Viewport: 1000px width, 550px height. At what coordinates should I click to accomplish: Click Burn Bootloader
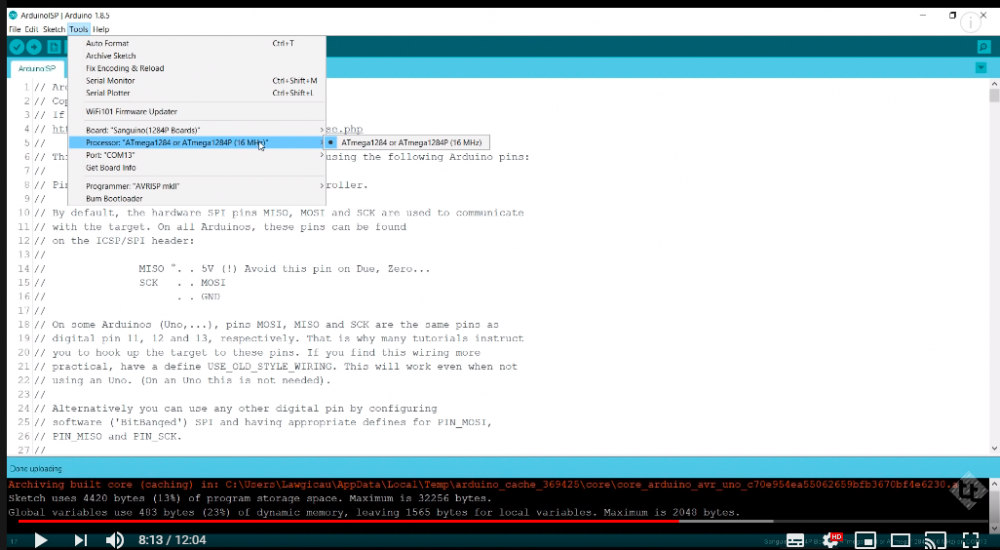point(197,198)
